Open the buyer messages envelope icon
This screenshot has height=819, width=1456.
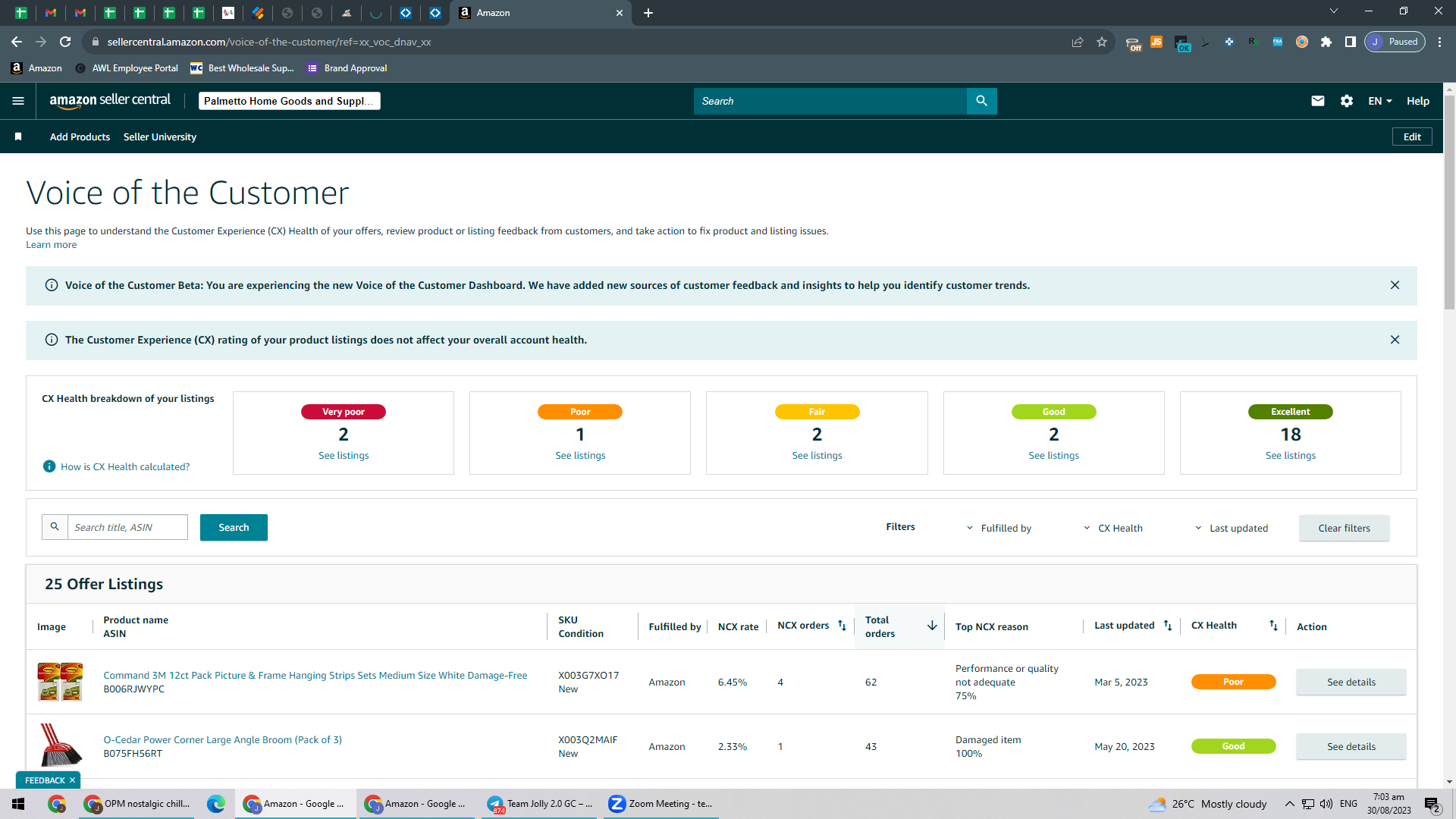[1318, 101]
